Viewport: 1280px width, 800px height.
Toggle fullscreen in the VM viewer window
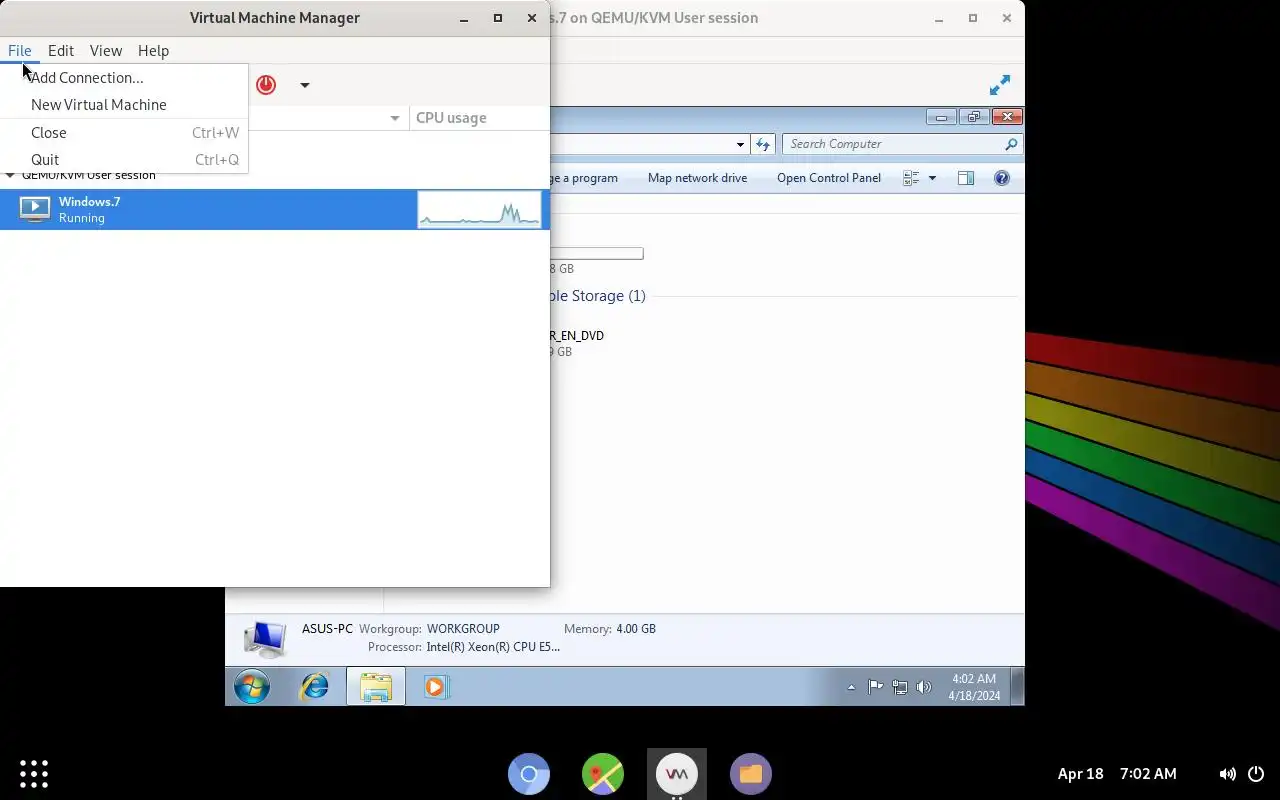(x=999, y=85)
